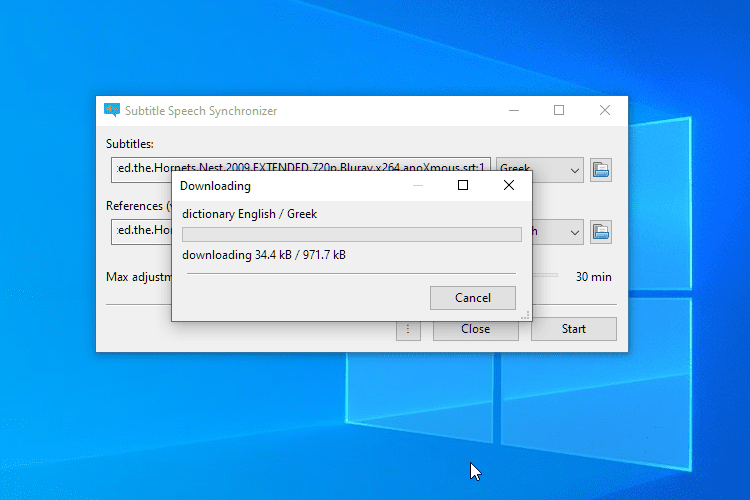Browse for reference file icon

601,232
